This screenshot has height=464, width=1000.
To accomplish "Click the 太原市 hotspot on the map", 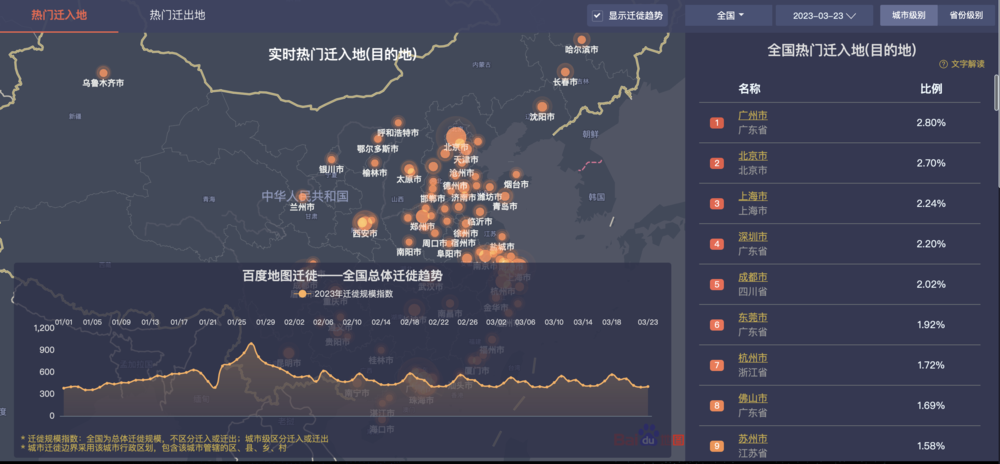I will click(x=408, y=170).
